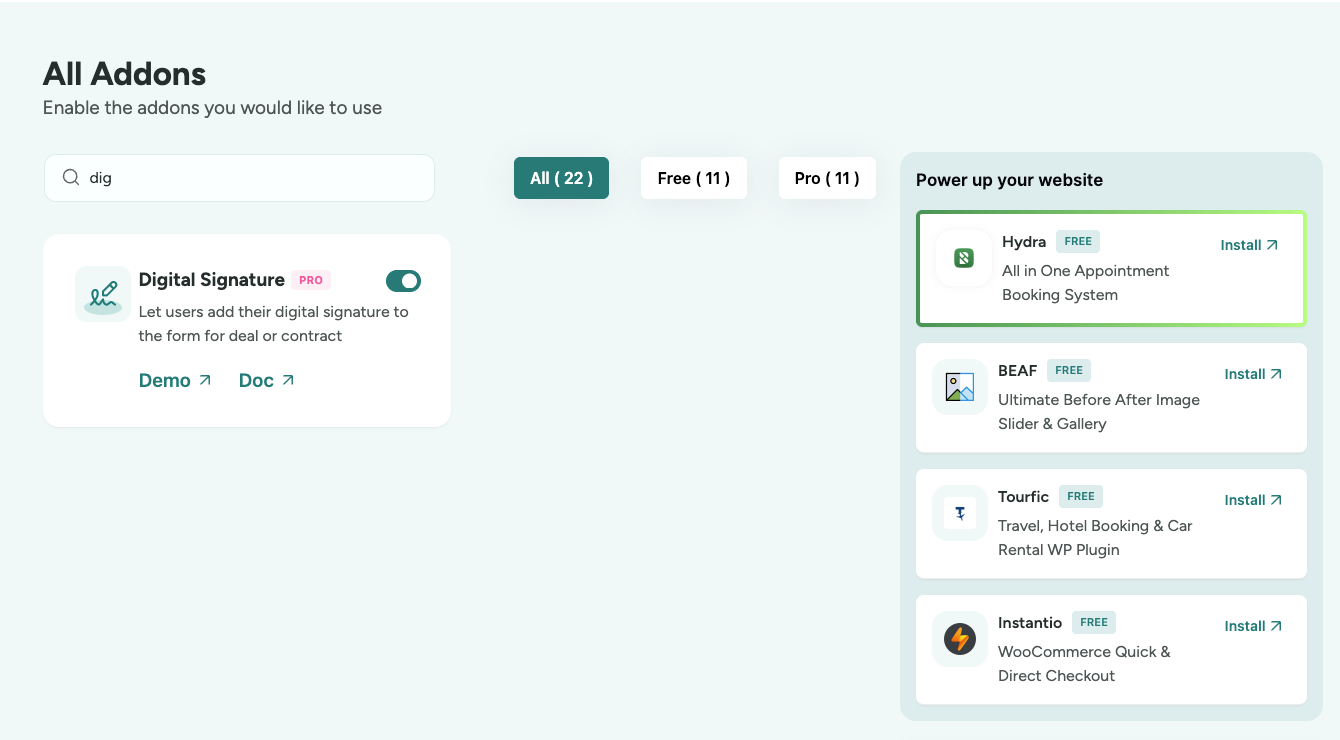Screen dimensions: 1340x740
Task: Disable the Digital Signature addon toggle
Action: pyautogui.click(x=403, y=281)
